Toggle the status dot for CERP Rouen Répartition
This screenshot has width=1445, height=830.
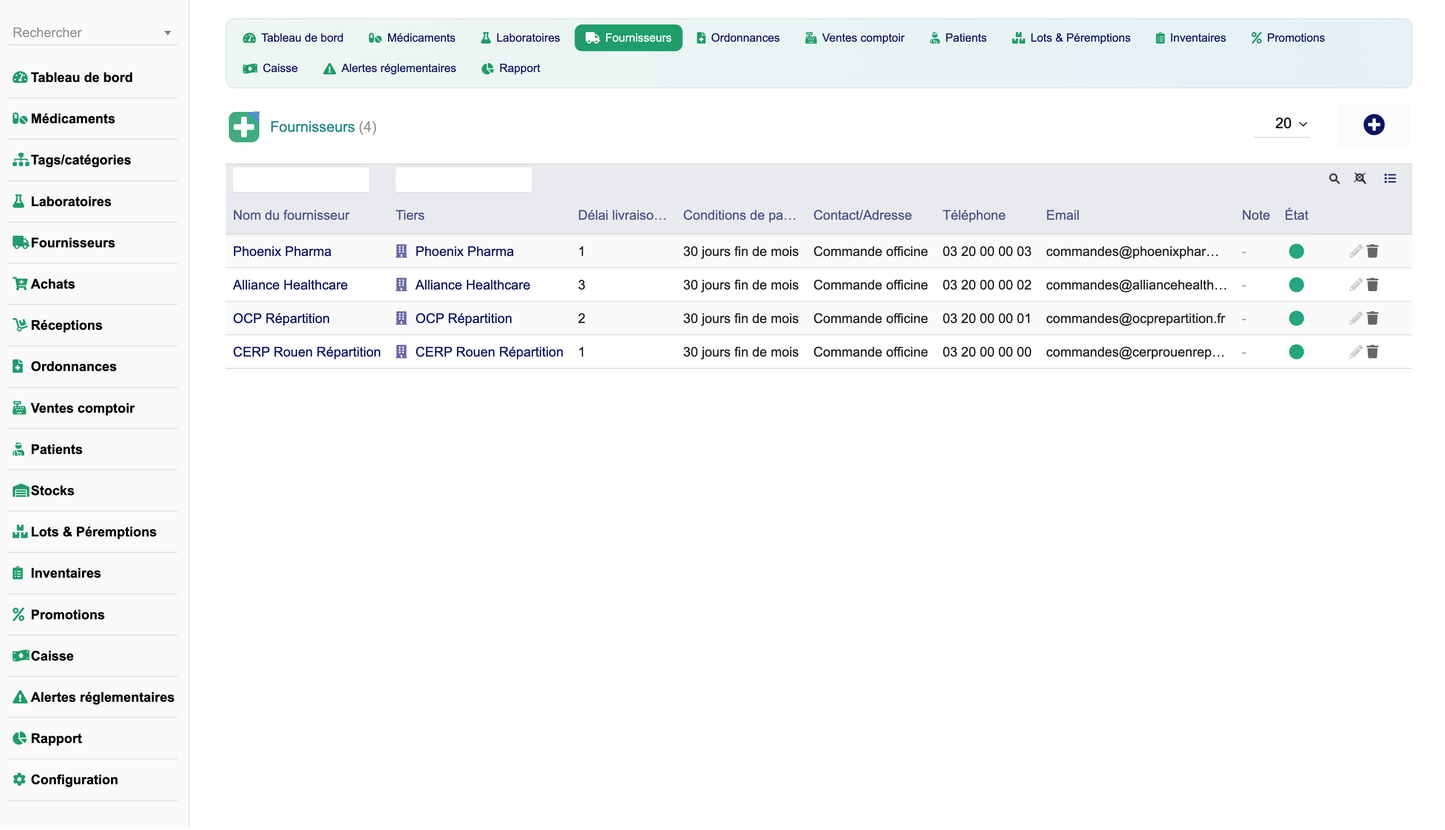1297,352
